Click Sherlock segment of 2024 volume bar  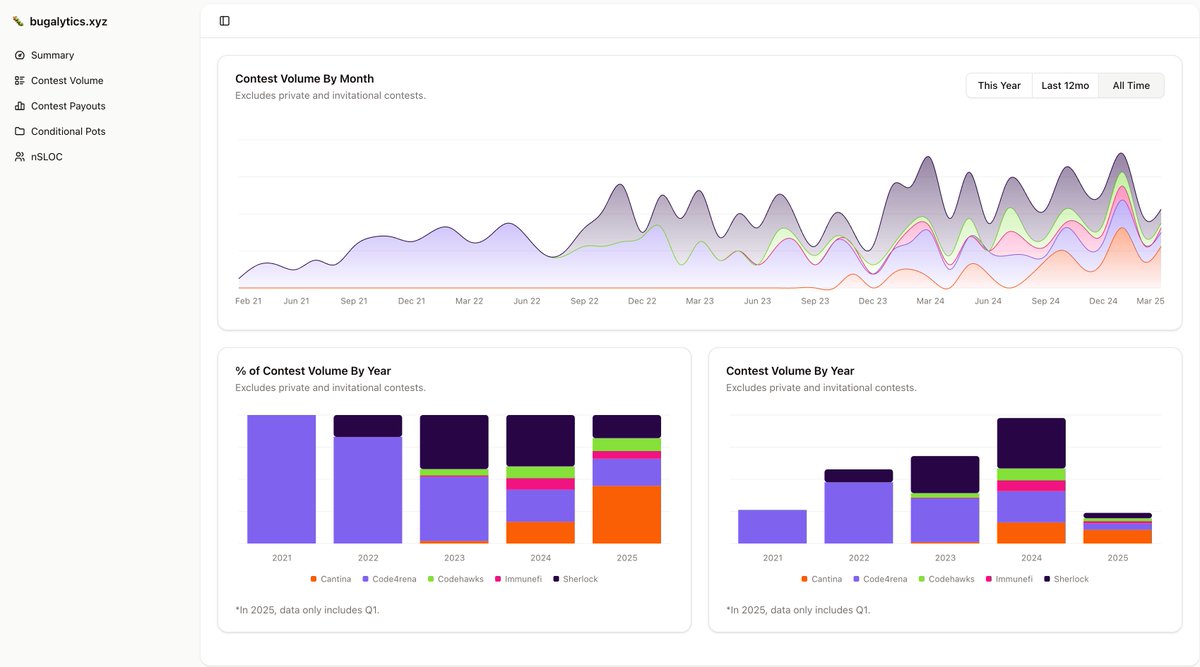click(x=1031, y=443)
